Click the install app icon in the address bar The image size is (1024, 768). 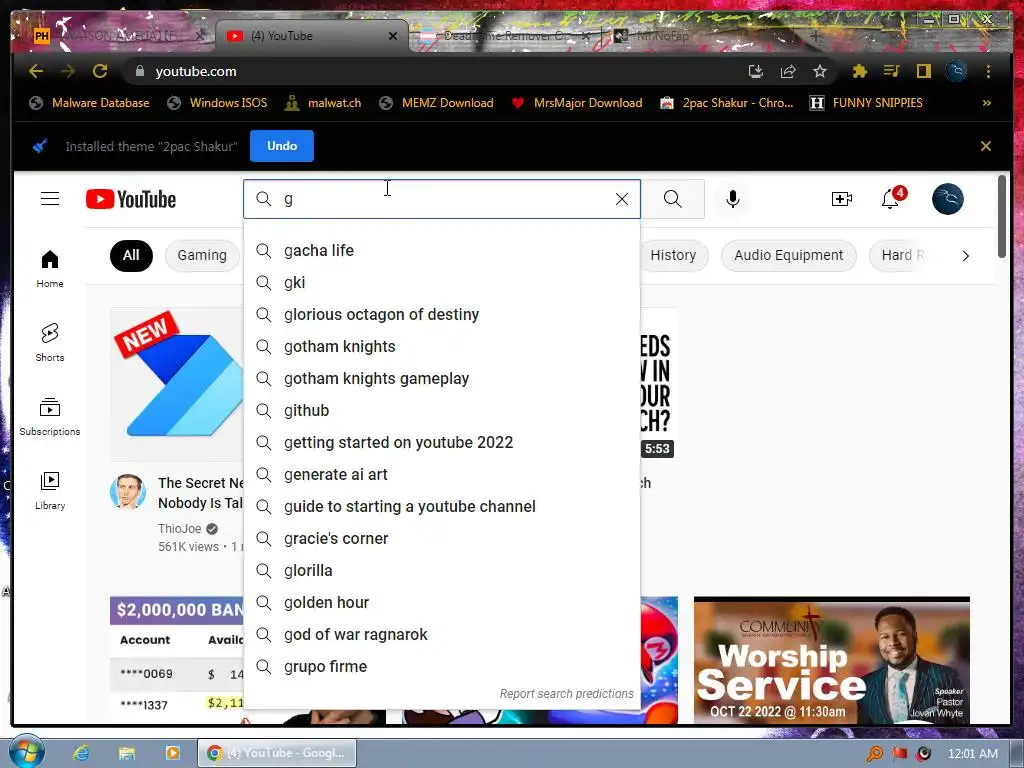pyautogui.click(x=756, y=71)
